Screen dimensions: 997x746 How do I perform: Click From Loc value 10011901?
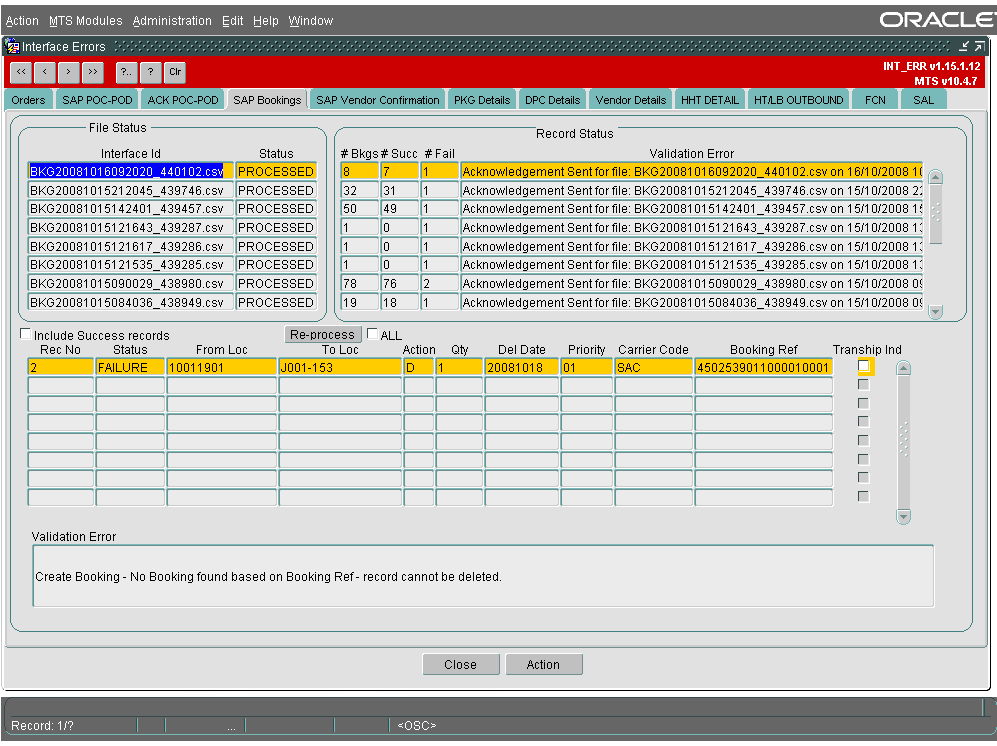tap(221, 368)
